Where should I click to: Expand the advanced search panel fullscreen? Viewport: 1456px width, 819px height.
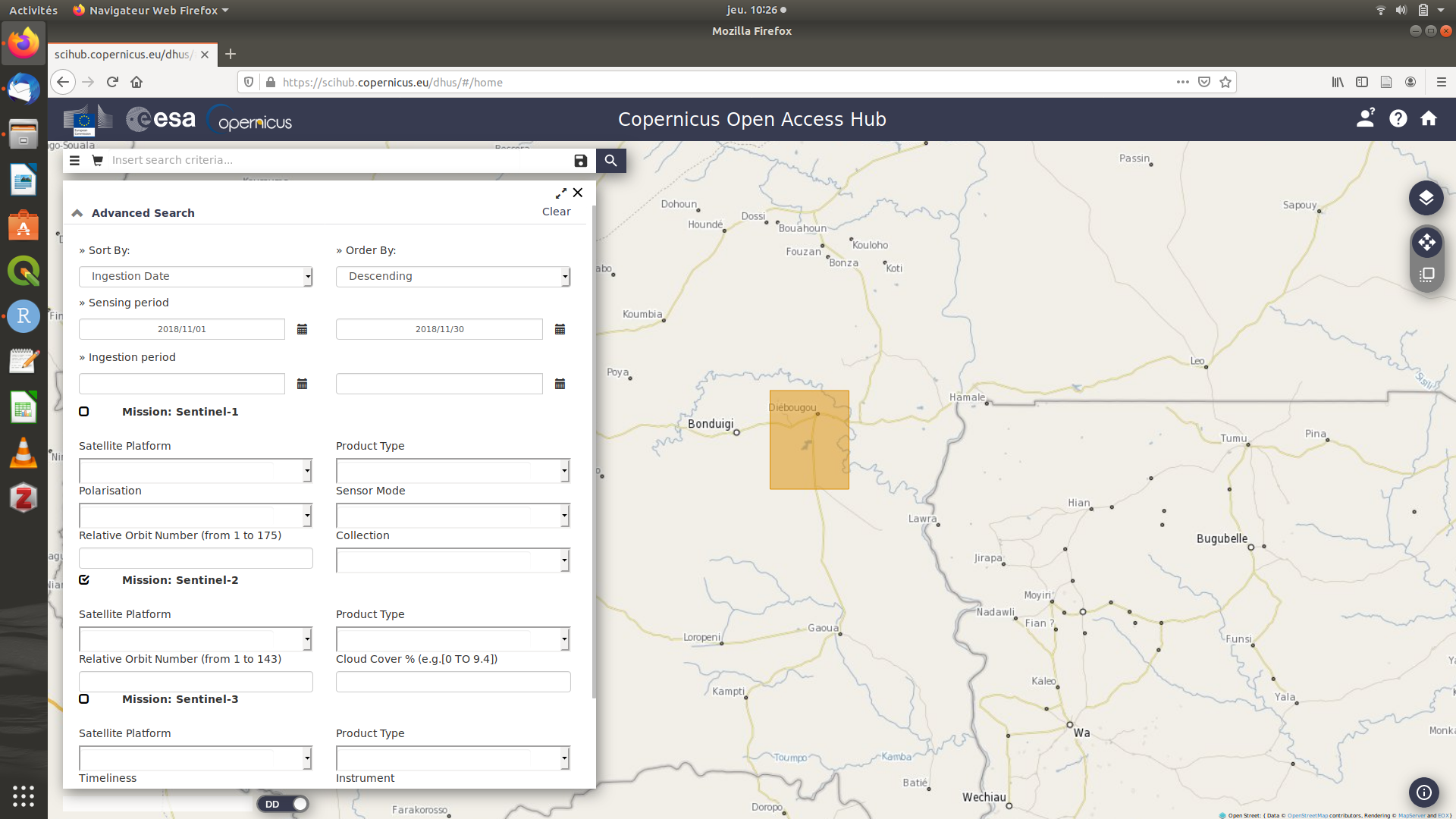(561, 193)
